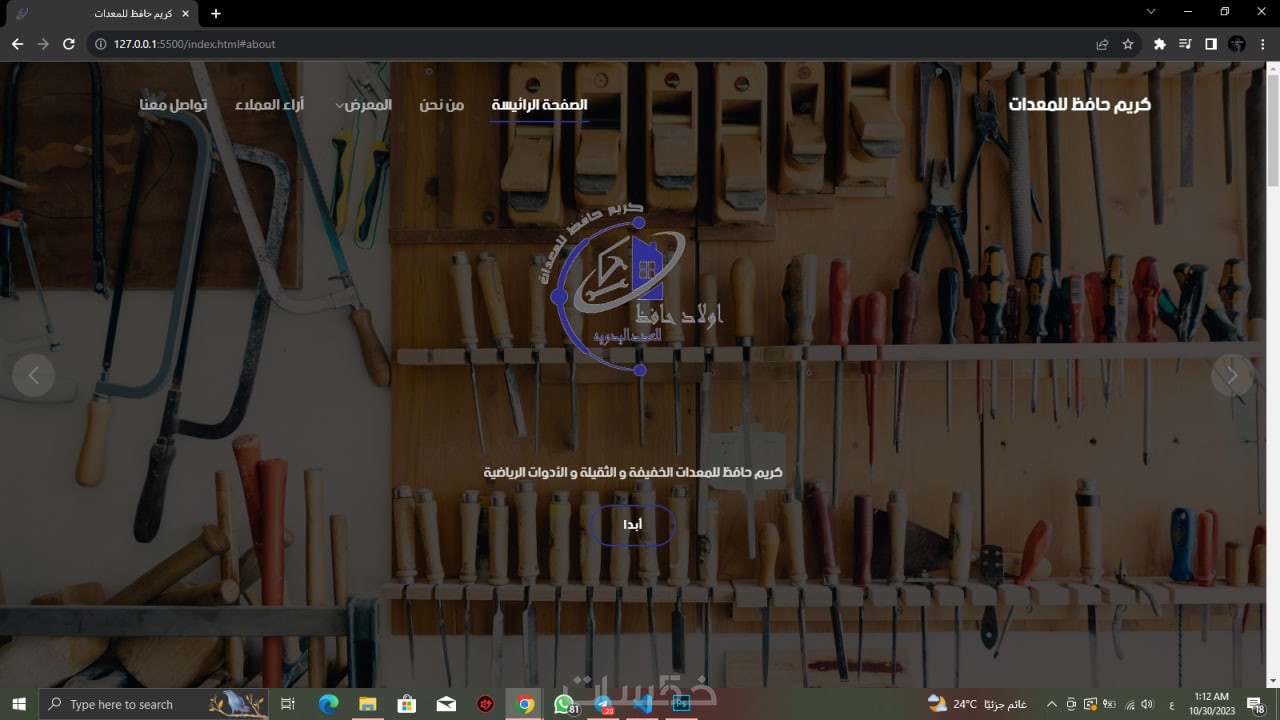The height and width of the screenshot is (720, 1280).
Task: Open the Chrome profile avatar
Action: (1237, 44)
